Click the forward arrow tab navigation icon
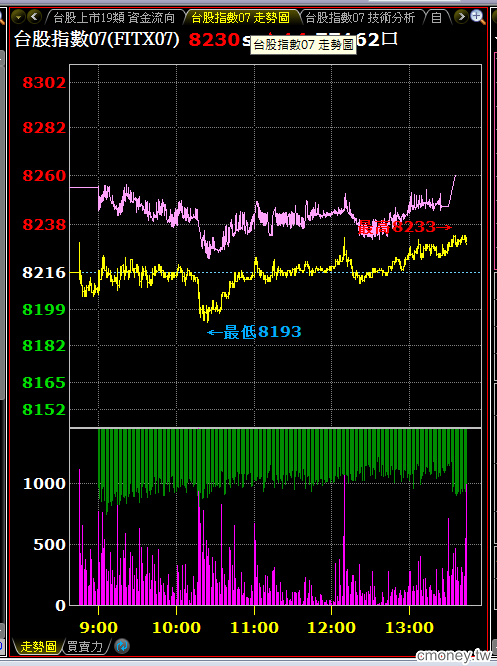 point(461,17)
